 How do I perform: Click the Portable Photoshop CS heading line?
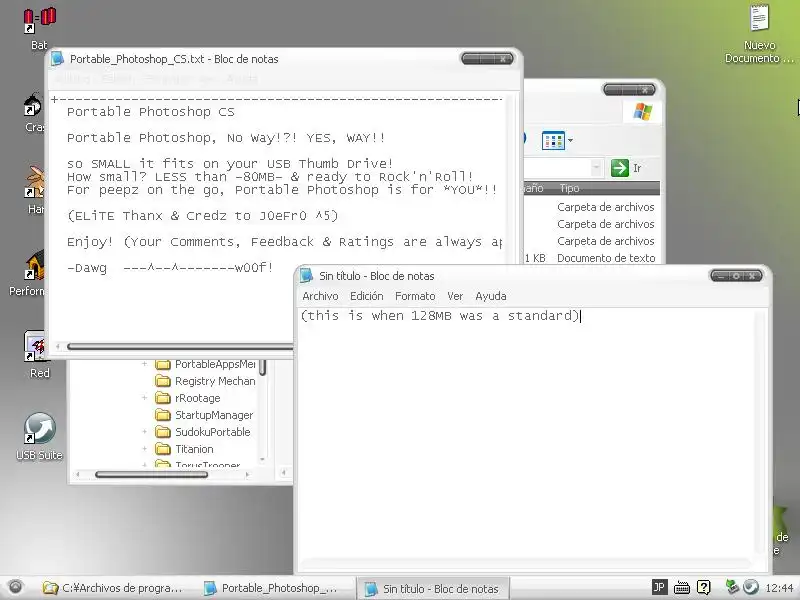tap(151, 112)
